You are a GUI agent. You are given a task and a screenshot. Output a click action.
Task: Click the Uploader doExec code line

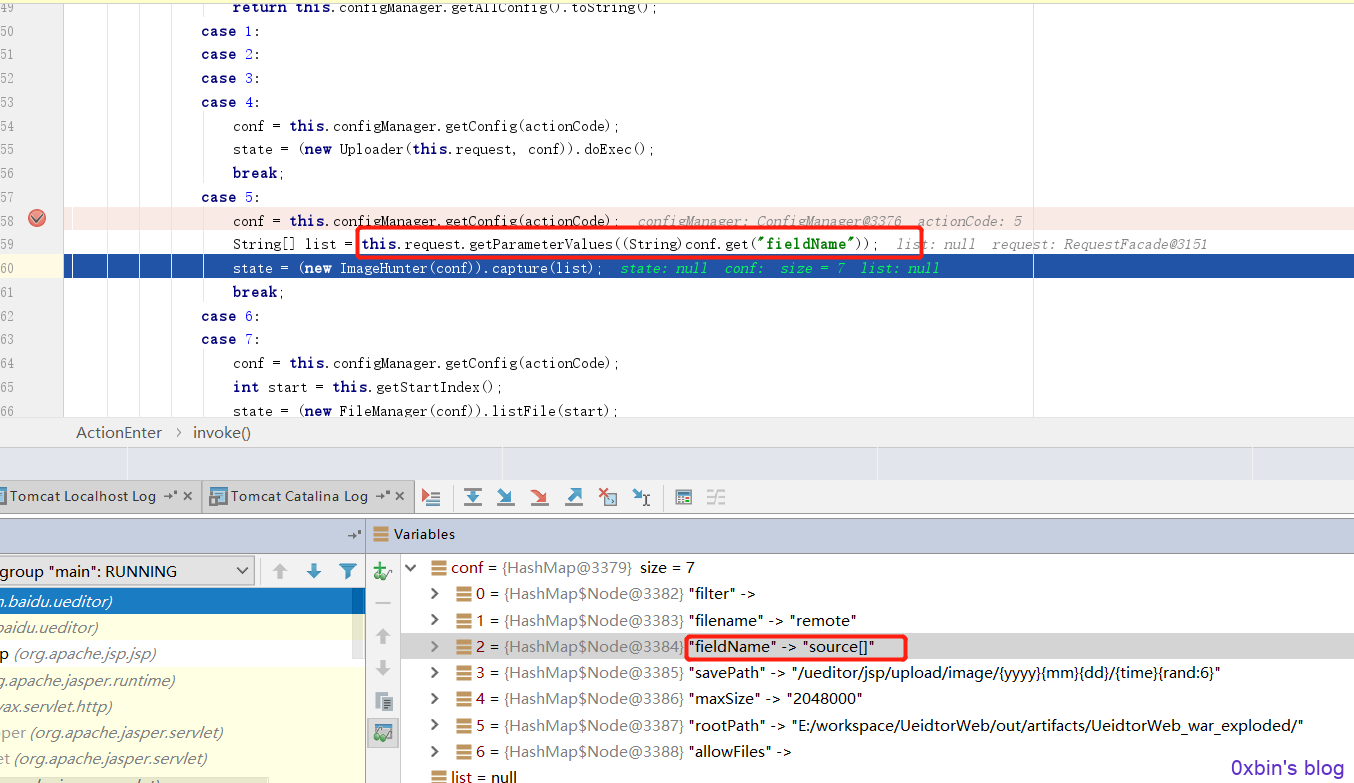[443, 149]
